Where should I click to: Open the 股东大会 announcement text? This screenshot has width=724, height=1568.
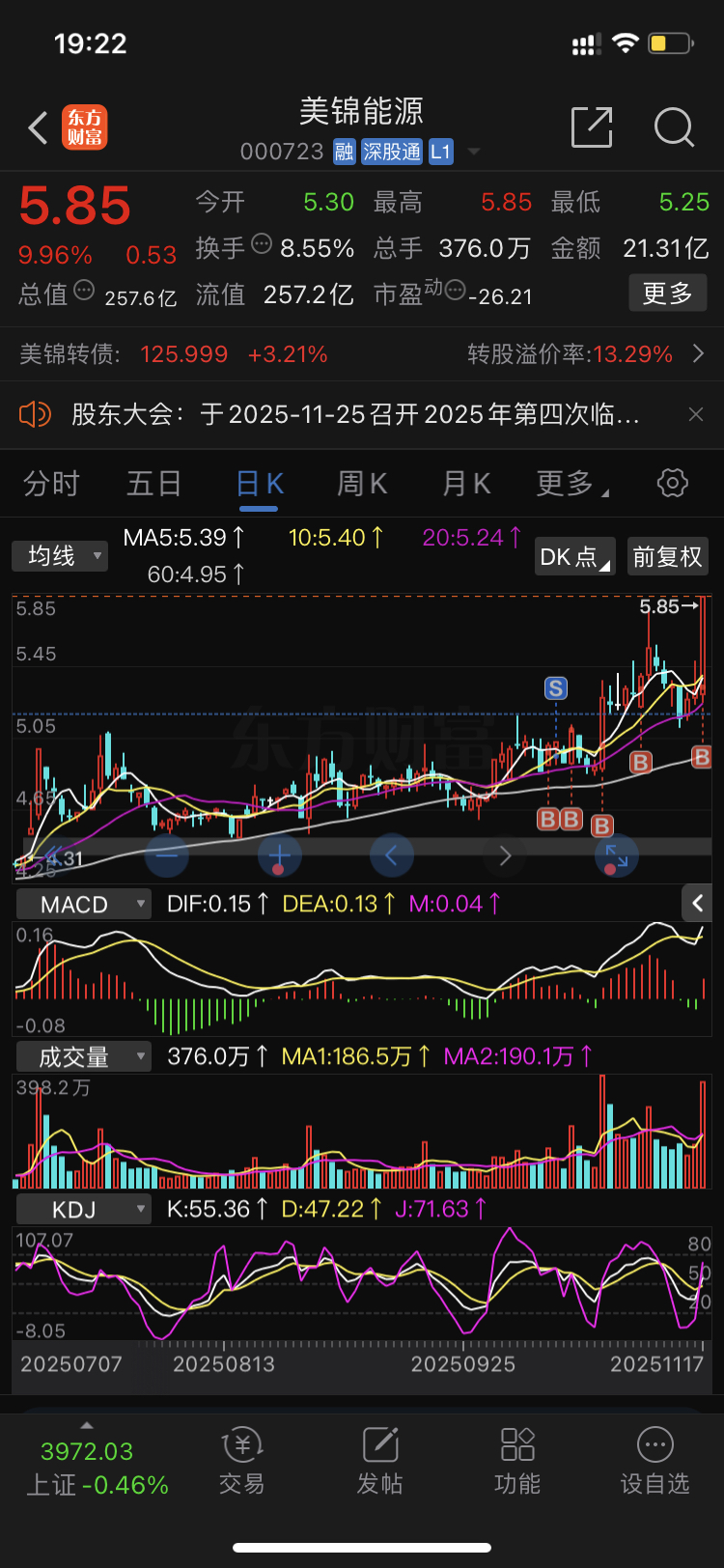[x=355, y=414]
